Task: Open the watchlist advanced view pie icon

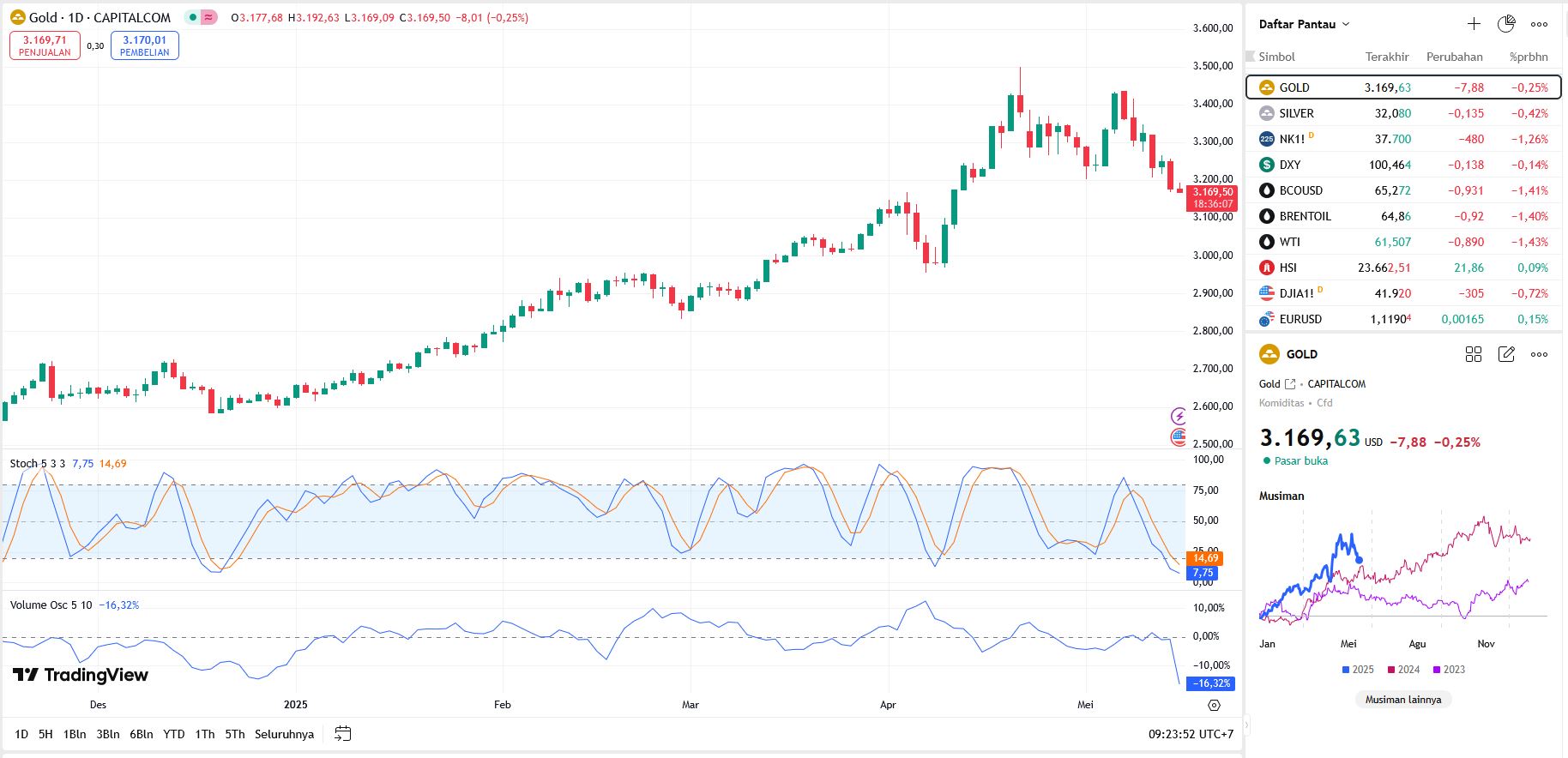Action: tap(1506, 24)
